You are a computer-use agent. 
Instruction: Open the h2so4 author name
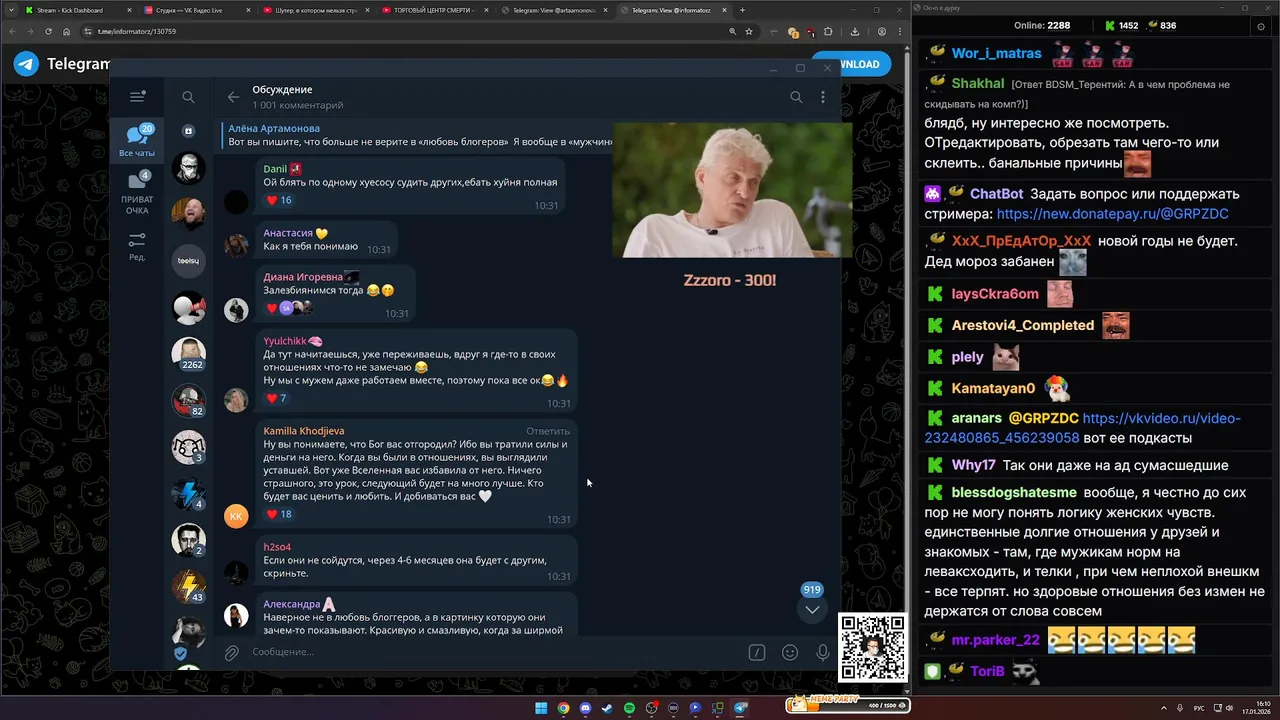coord(277,547)
